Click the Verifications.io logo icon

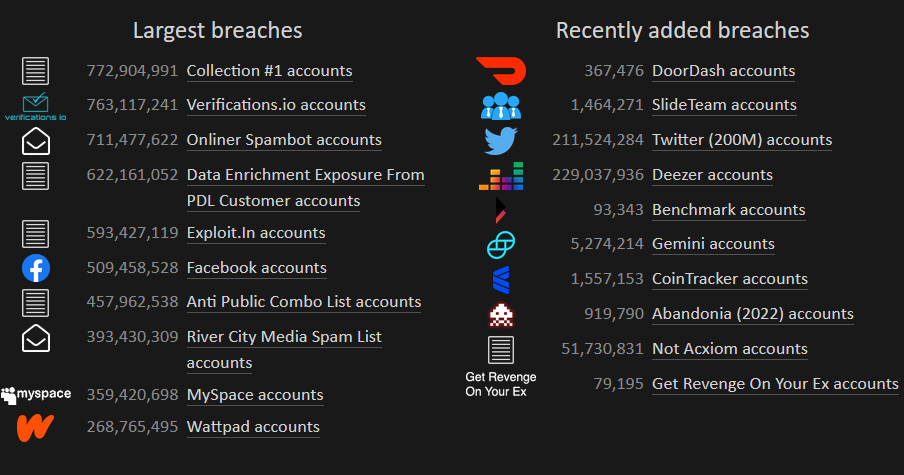tap(36, 107)
